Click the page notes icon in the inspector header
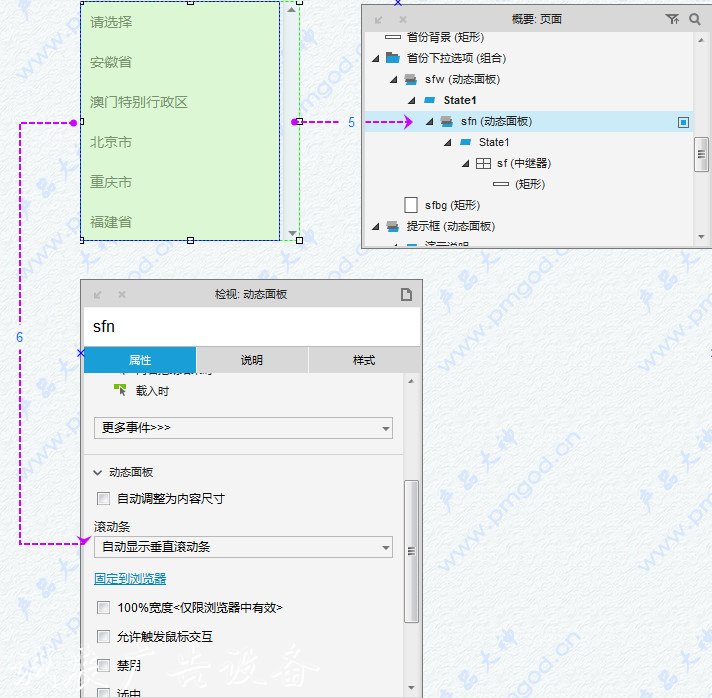This screenshot has height=698, width=712. [x=406, y=294]
